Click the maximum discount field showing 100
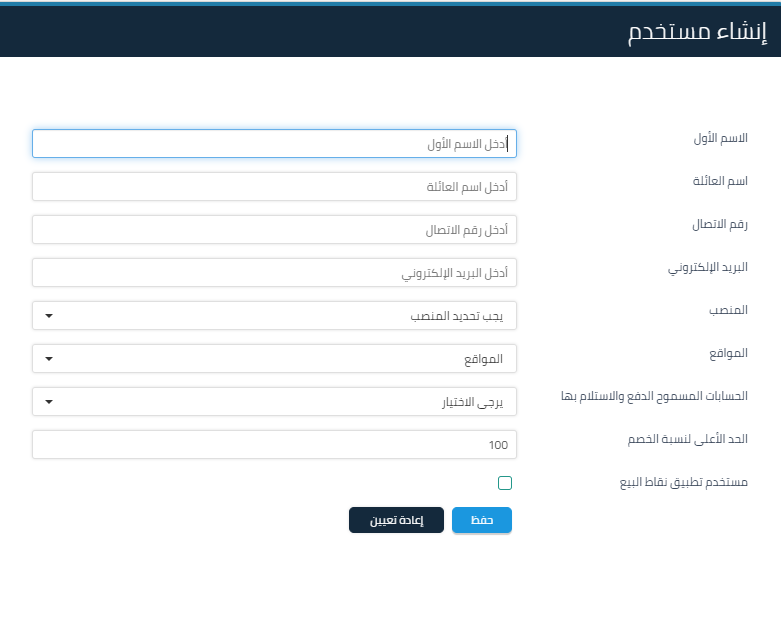The height and width of the screenshot is (628, 781). click(x=274, y=445)
